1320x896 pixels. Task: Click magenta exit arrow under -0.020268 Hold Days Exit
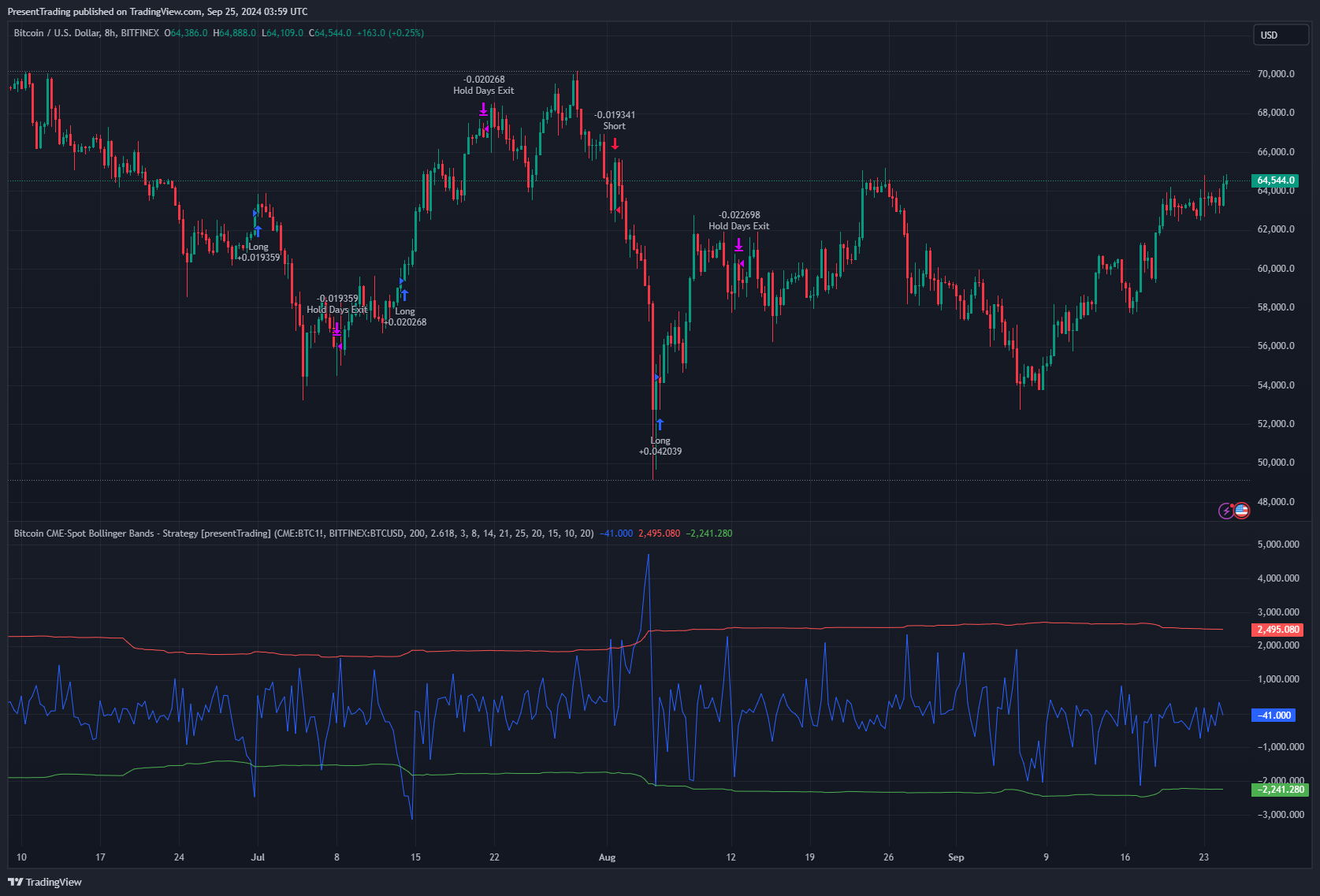483,109
